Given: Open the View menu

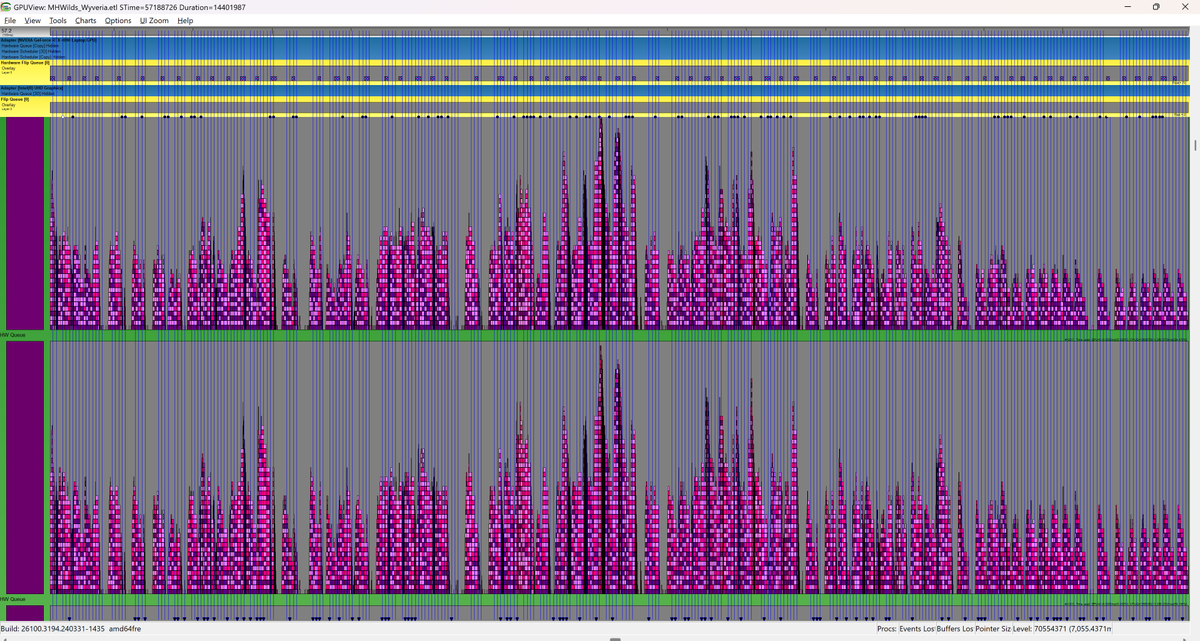Looking at the screenshot, I should point(32,20).
